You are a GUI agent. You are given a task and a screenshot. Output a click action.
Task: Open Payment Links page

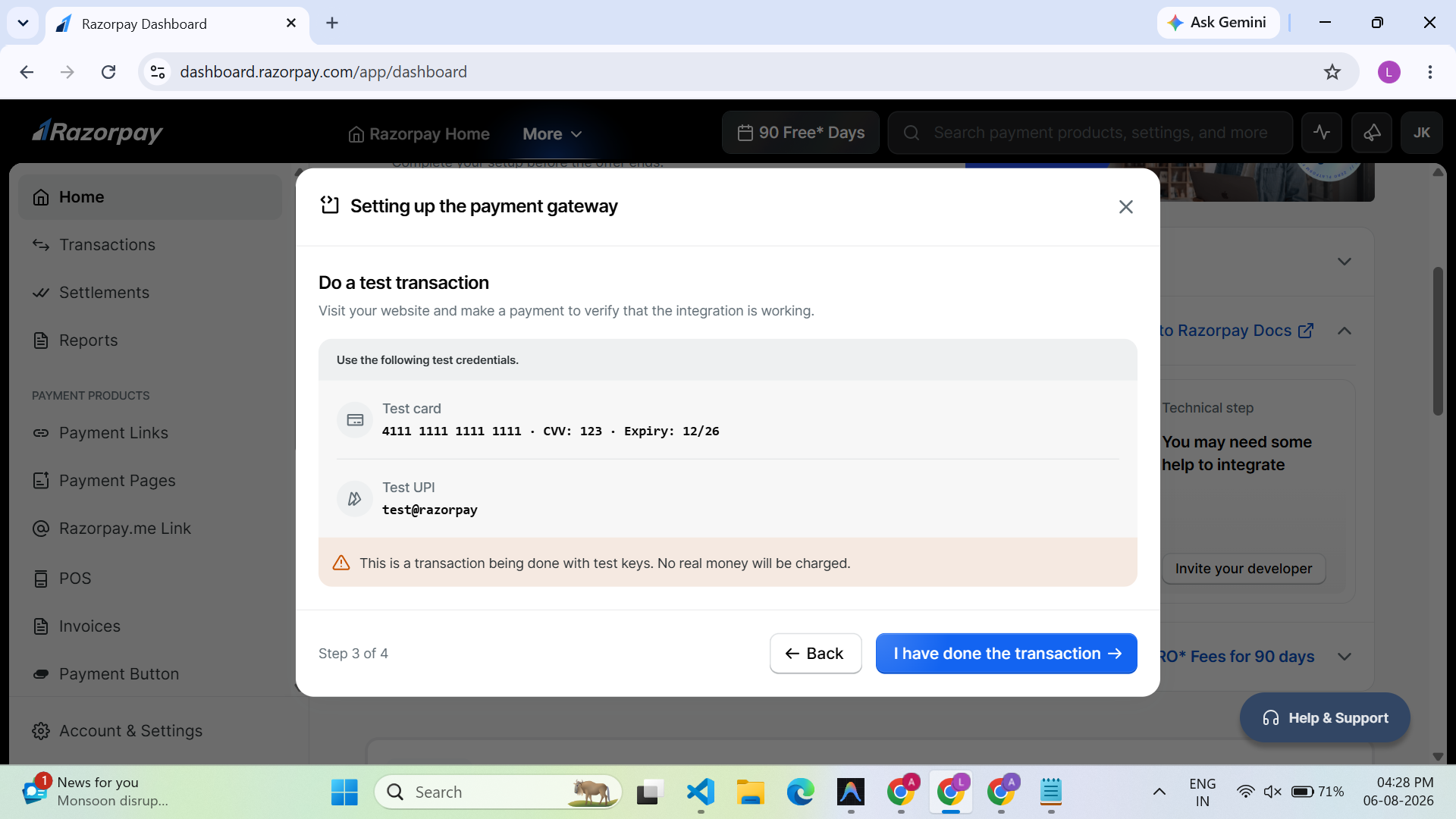click(x=150, y=433)
